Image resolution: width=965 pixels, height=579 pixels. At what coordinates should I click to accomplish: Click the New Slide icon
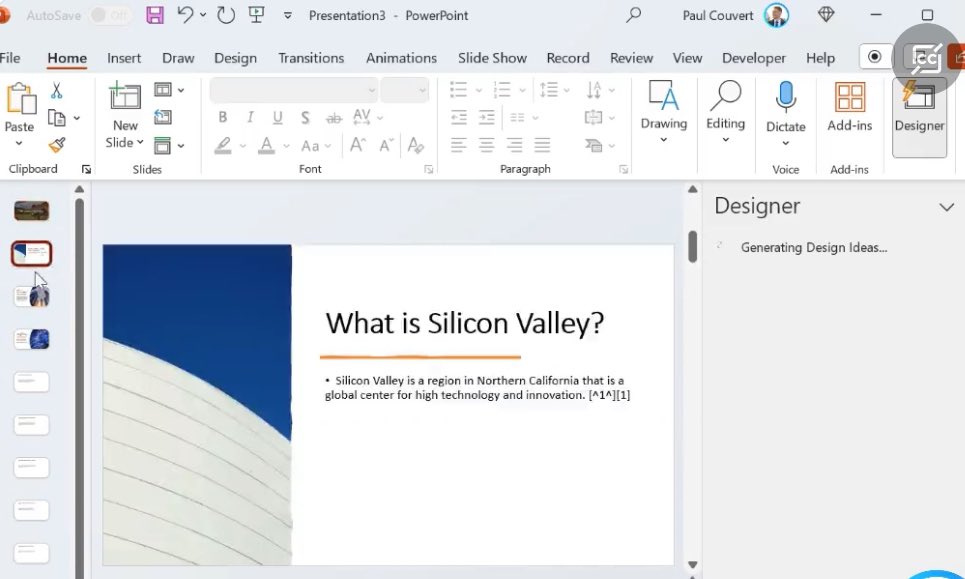coord(124,96)
